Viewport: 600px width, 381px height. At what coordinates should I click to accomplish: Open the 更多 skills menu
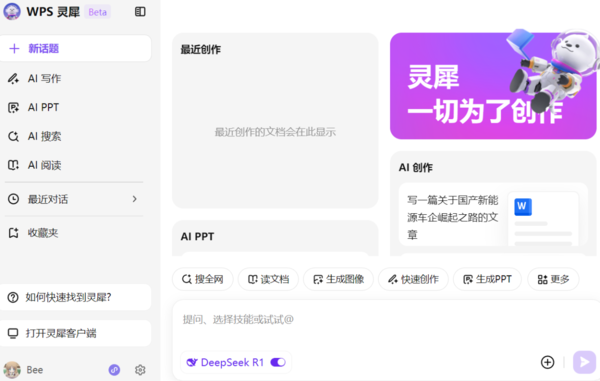coord(553,279)
